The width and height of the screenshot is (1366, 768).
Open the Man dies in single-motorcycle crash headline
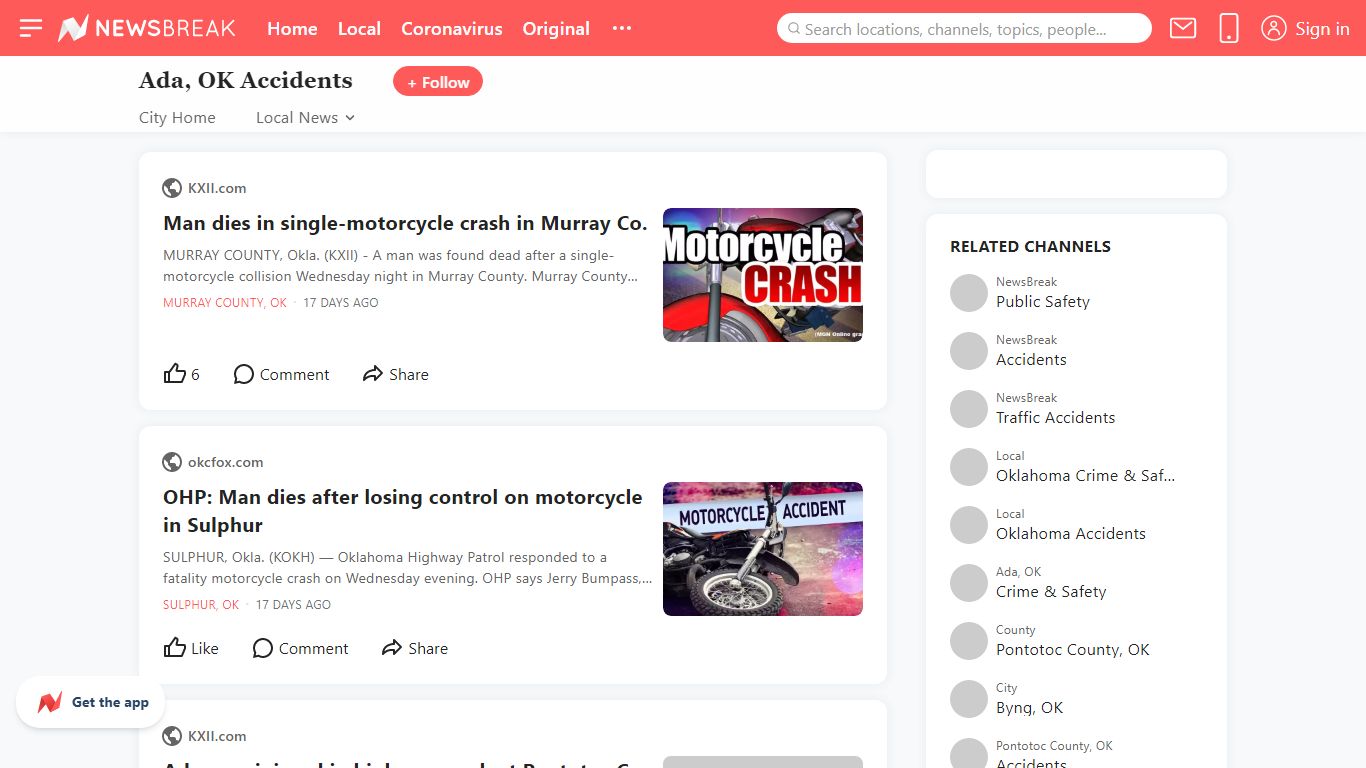[405, 223]
